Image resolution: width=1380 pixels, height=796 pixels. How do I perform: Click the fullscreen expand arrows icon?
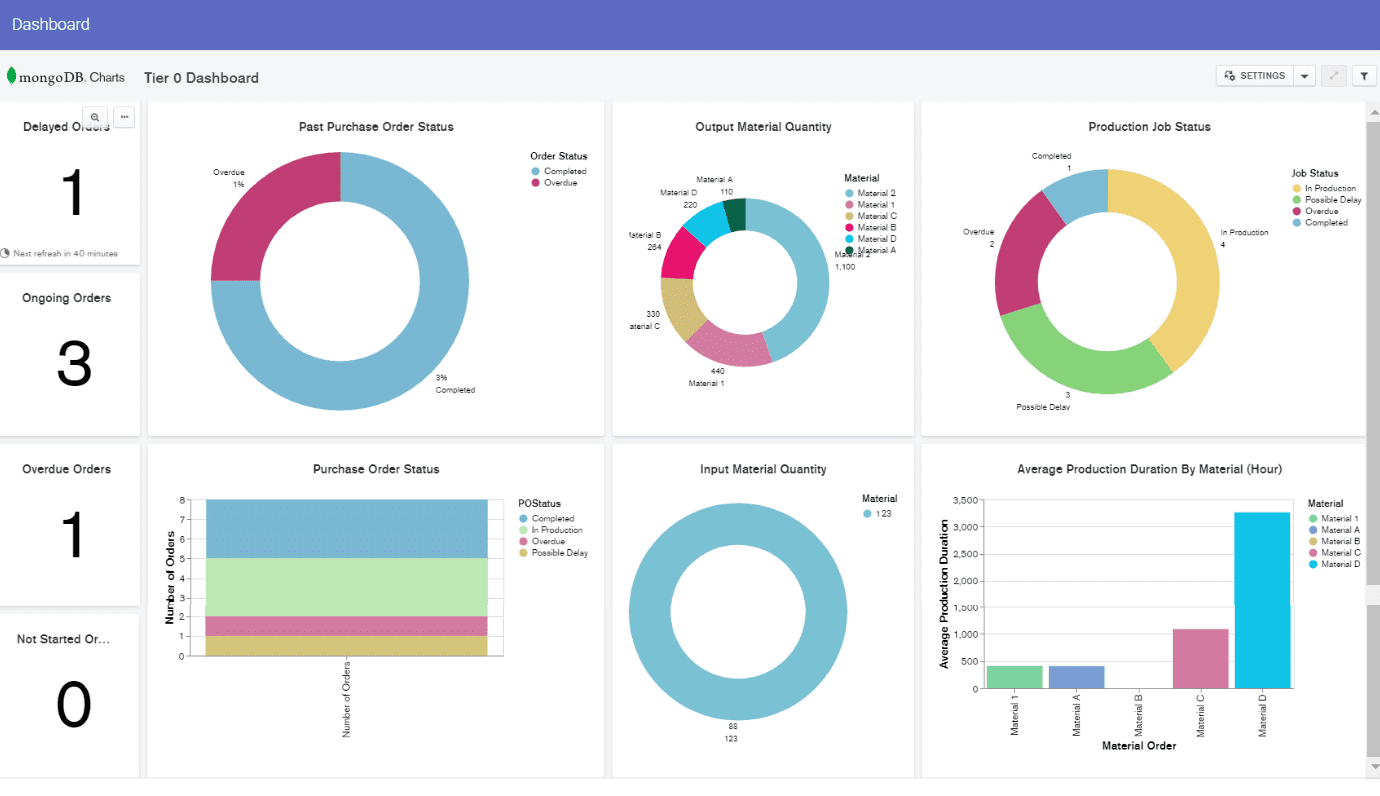1332,76
